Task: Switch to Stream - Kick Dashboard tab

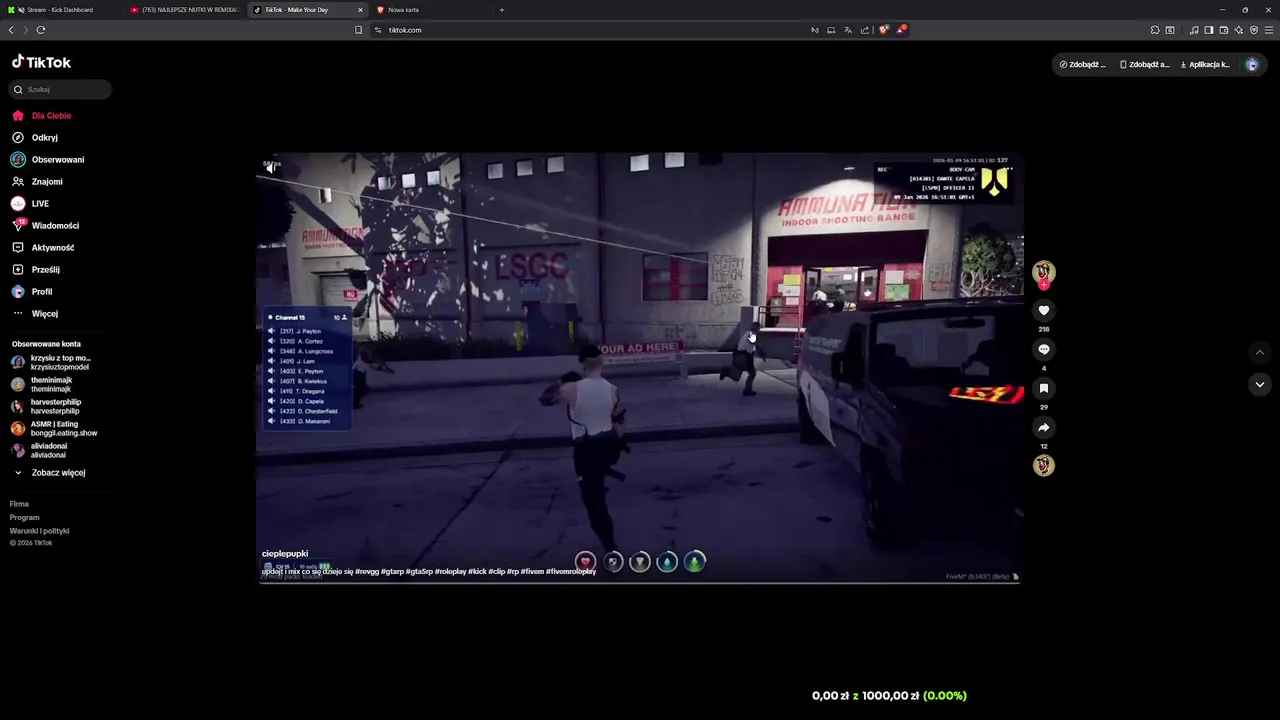Action: (60, 10)
